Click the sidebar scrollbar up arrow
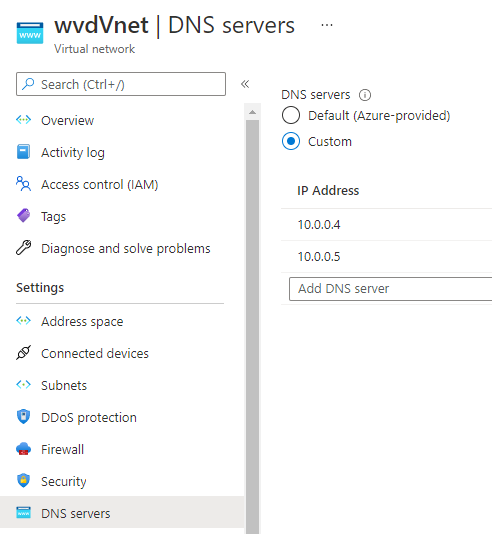The height and width of the screenshot is (534, 492). pos(252,112)
